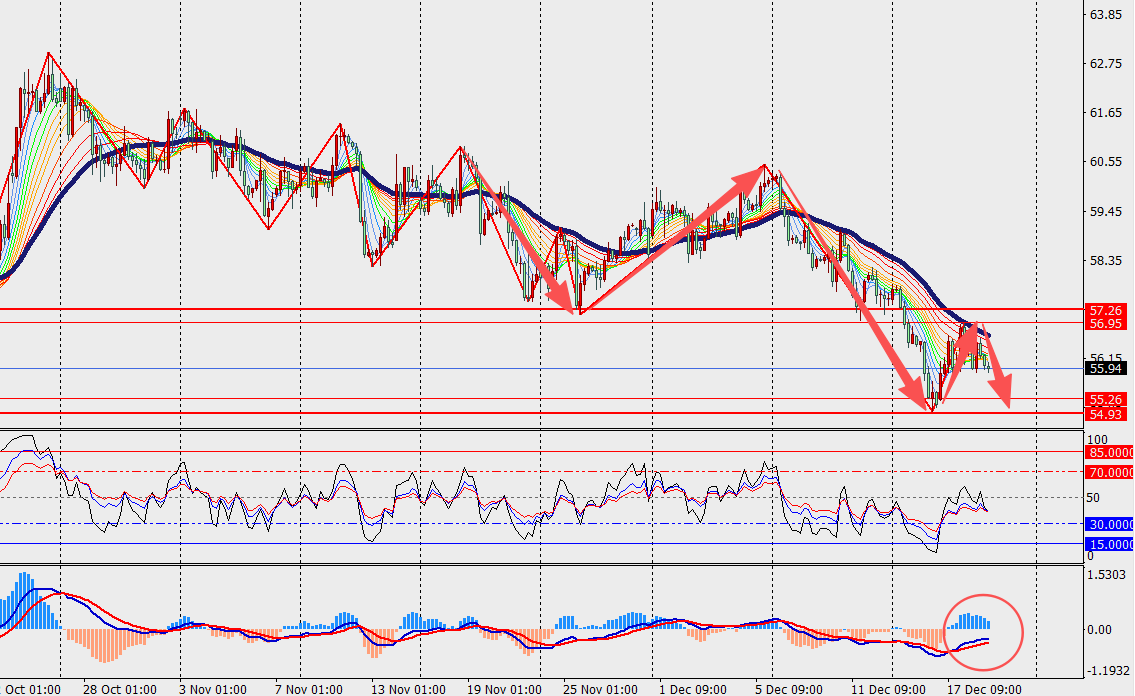Click the 60.55 value on price axis
The width and height of the screenshot is (1135, 696).
1104,162
